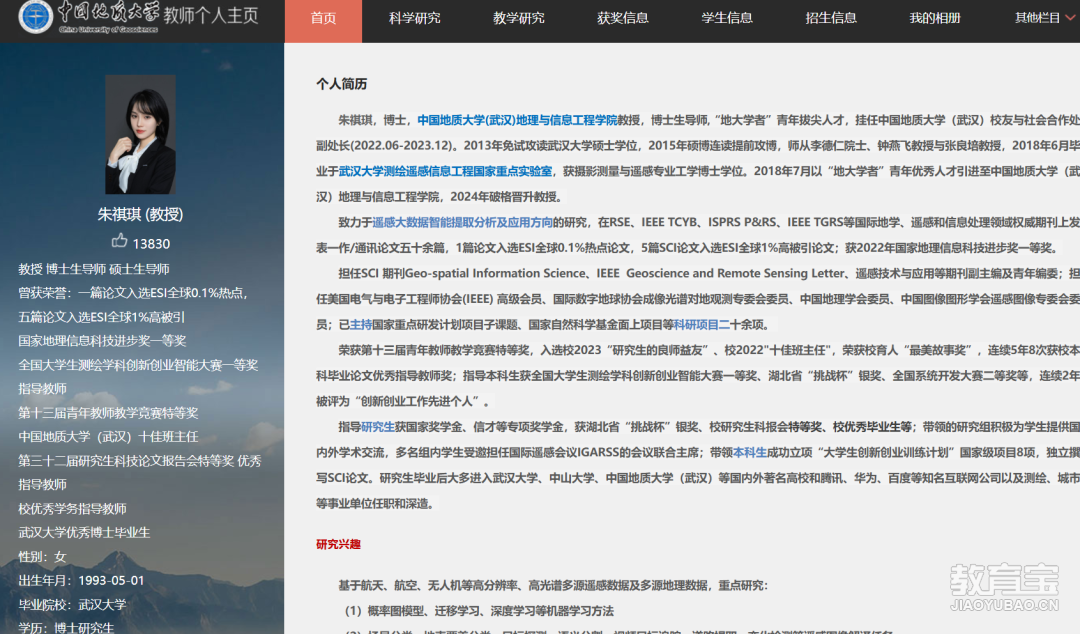The height and width of the screenshot is (634, 1080).
Task: Click the sidebar text 中国地质大学（武汉）十佳班主任
Action: (x=108, y=437)
